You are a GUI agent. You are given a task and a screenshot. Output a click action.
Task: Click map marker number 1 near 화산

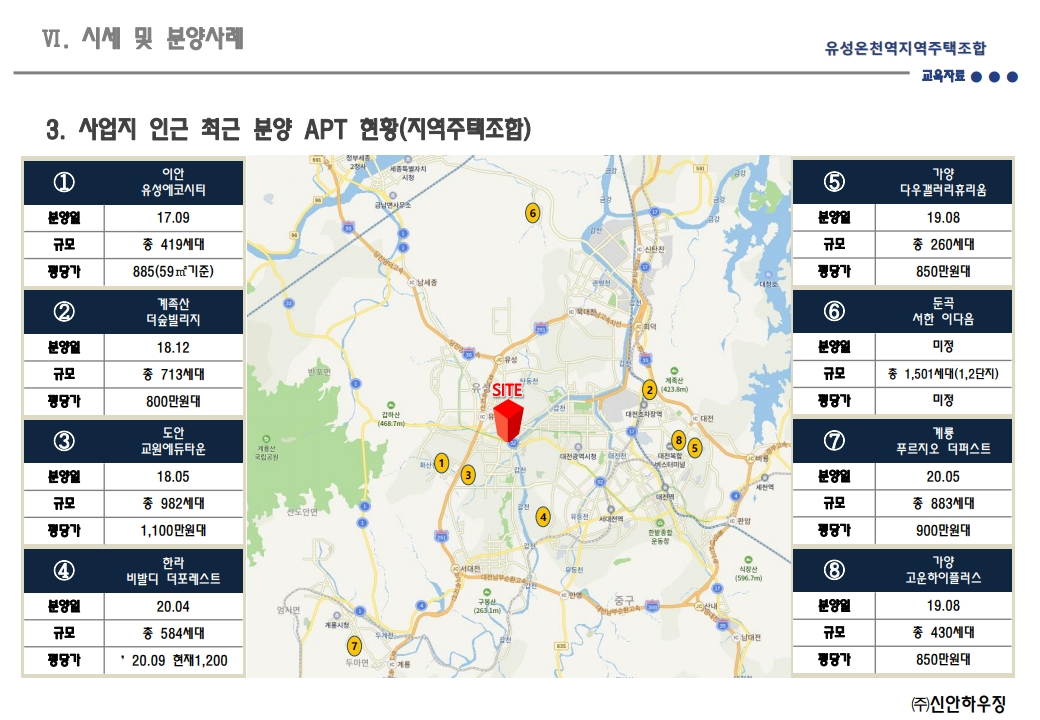441,463
